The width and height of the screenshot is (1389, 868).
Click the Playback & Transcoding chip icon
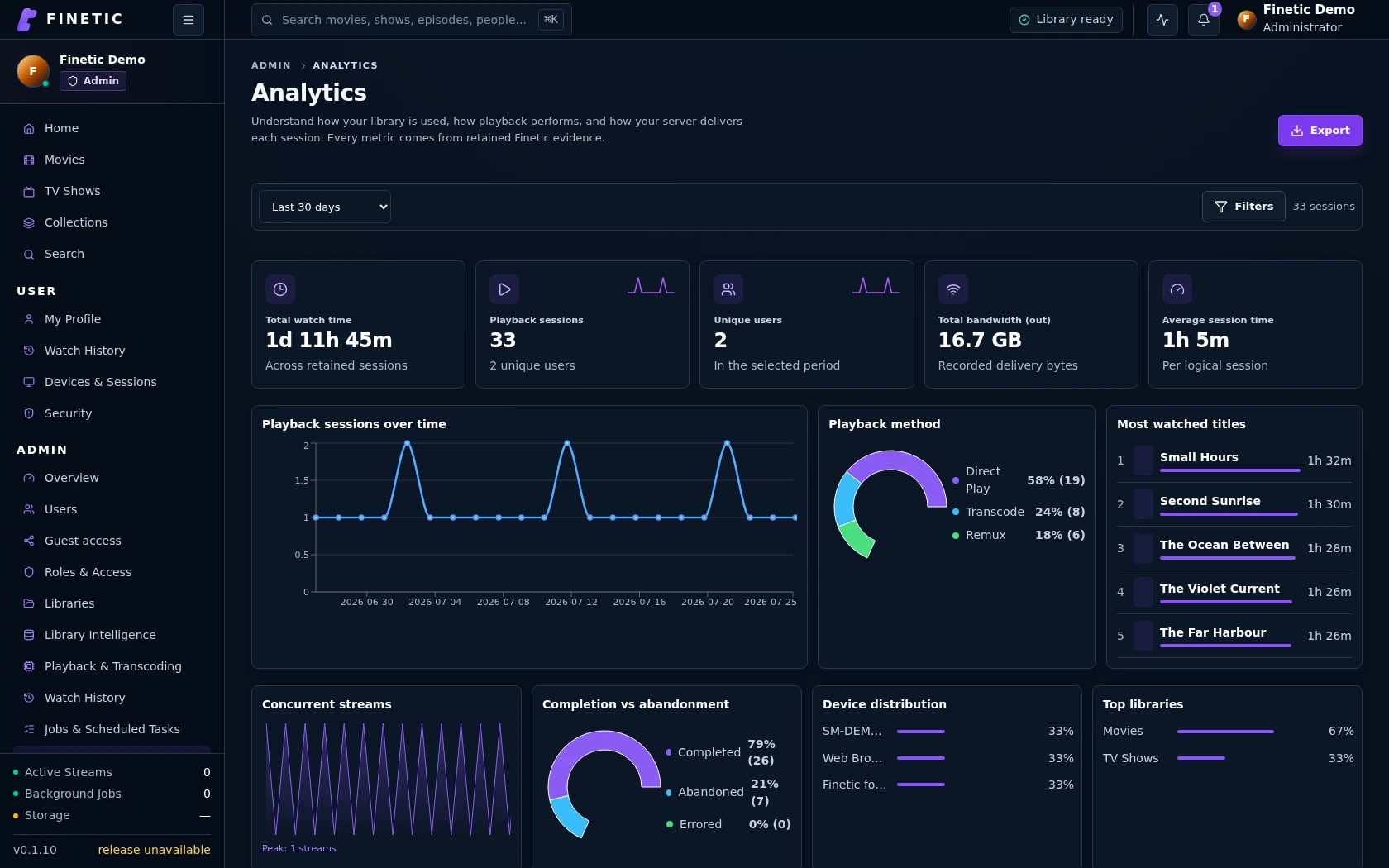[x=29, y=666]
